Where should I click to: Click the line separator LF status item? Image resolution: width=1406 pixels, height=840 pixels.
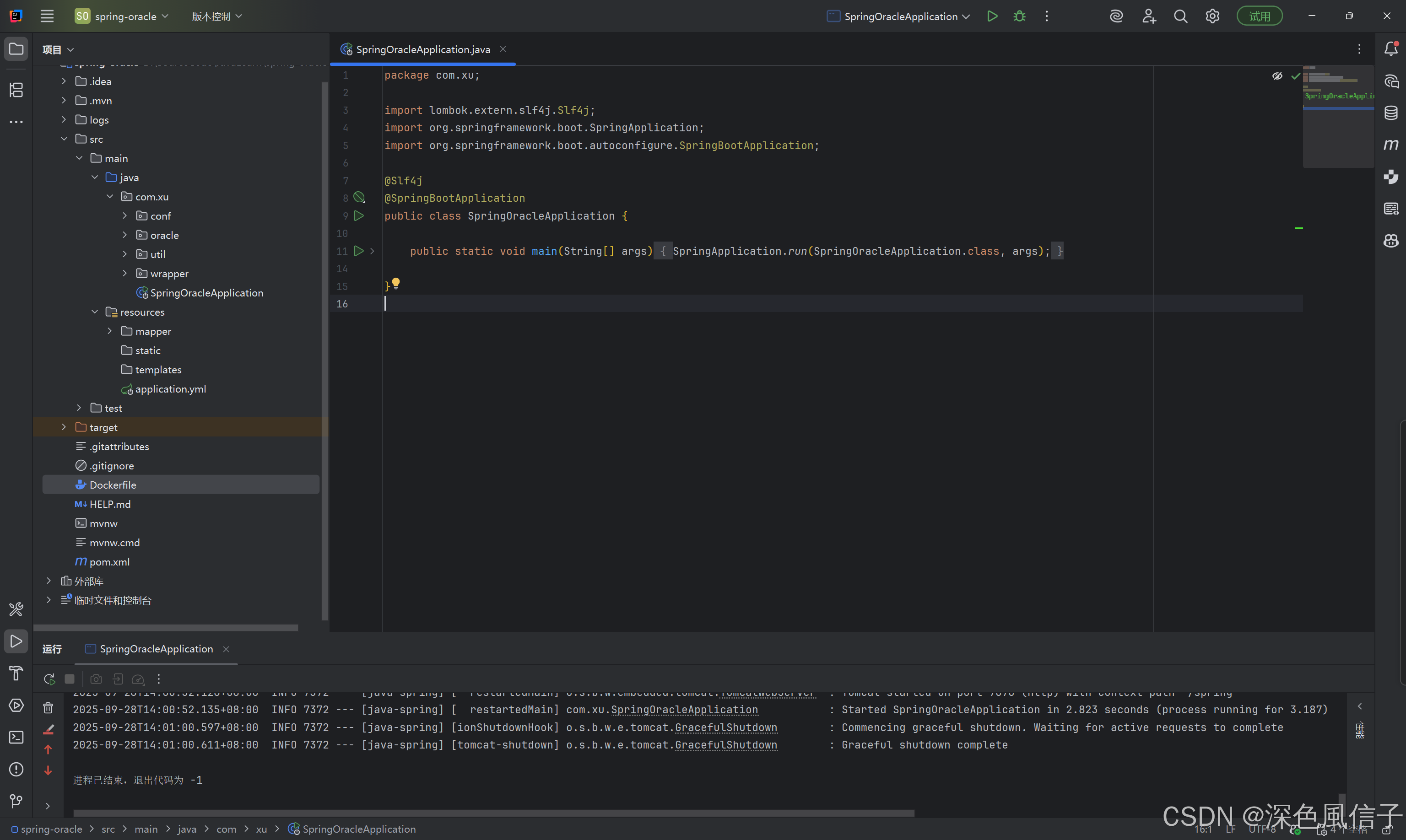[1230, 829]
